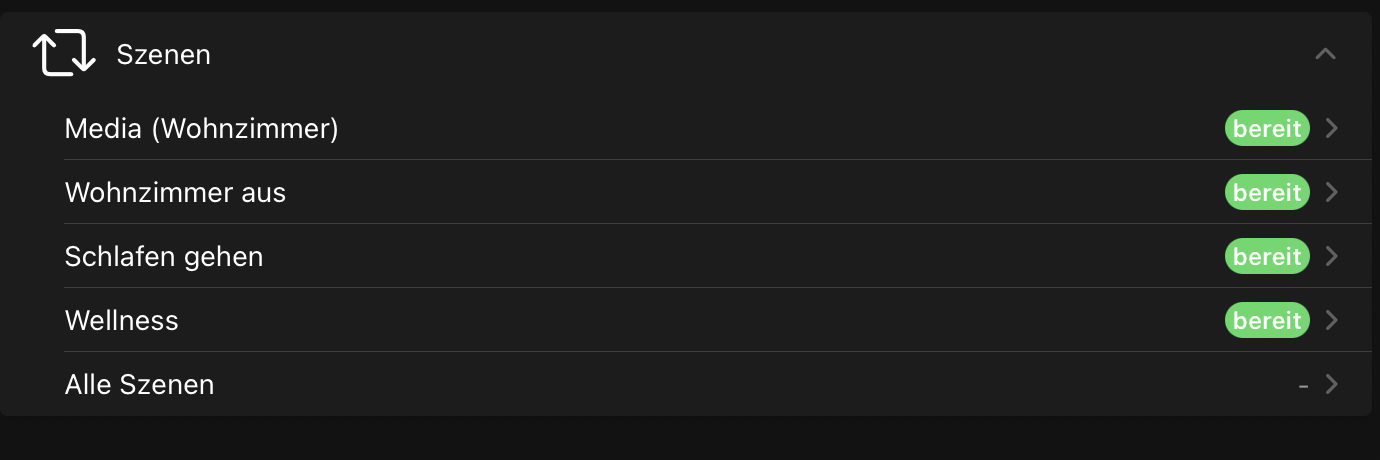
Task: Select the Schlafen gehen scene
Action: point(164,257)
